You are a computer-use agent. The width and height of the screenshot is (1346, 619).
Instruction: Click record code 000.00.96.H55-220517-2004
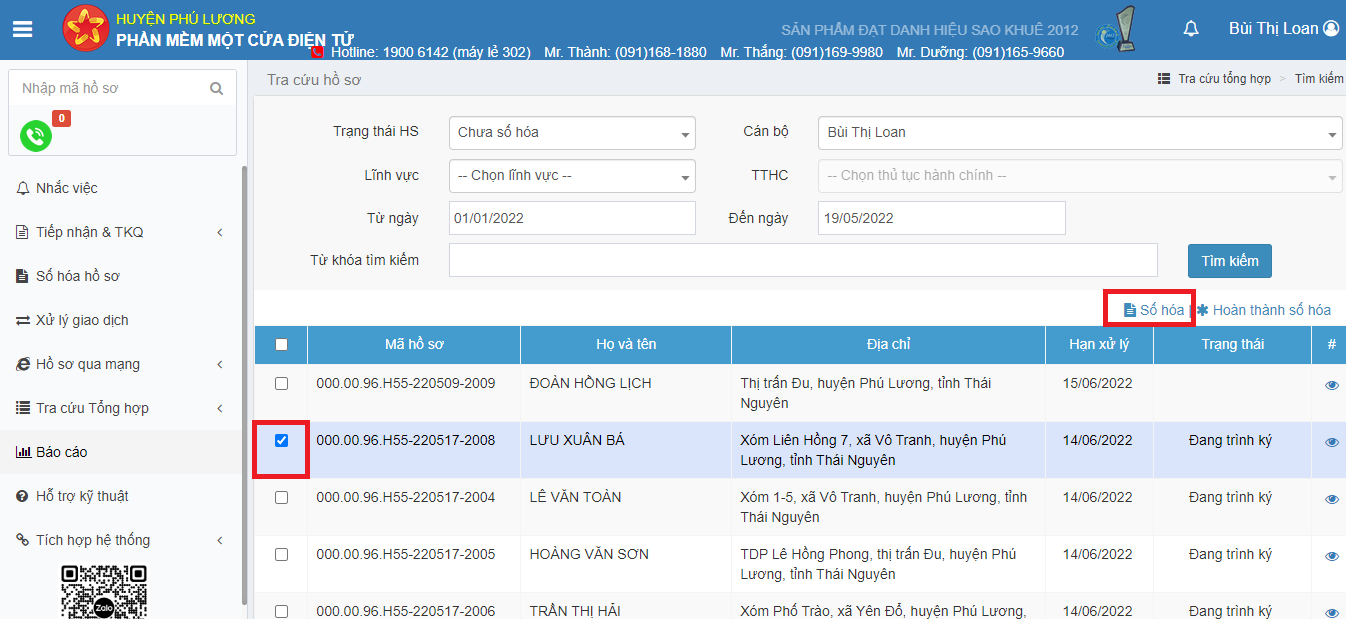[406, 497]
